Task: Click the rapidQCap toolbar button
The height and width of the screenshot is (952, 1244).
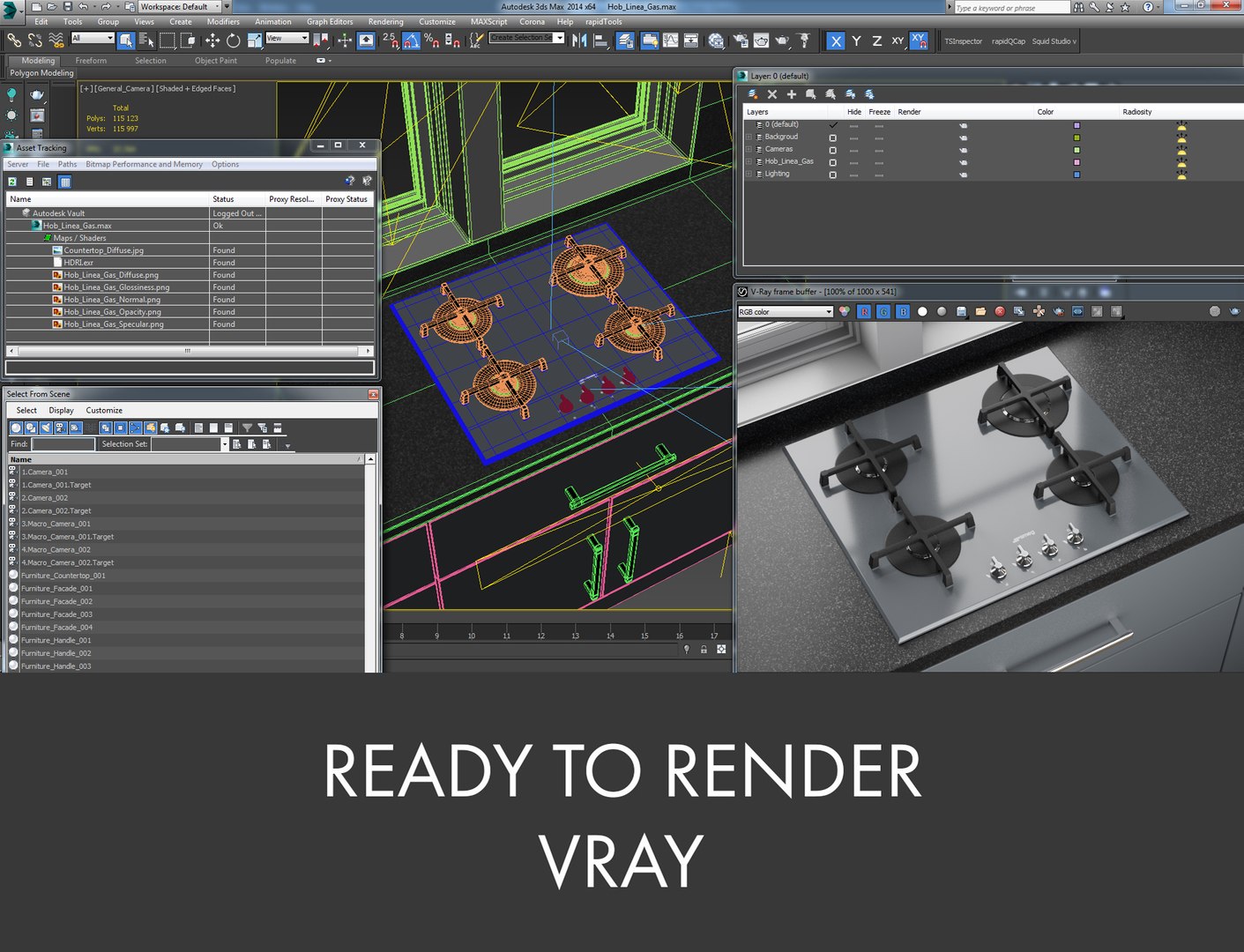Action: [x=1009, y=41]
